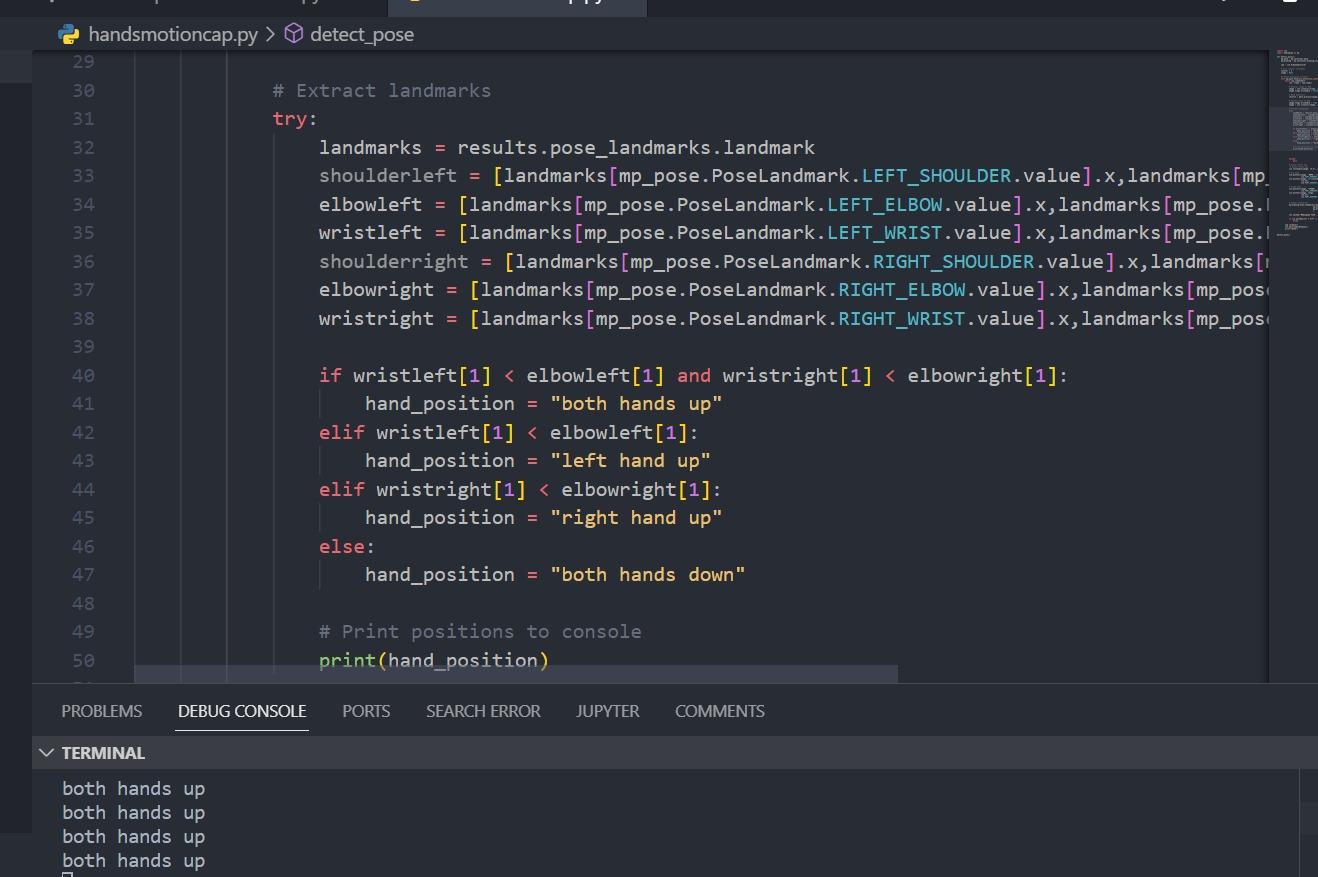Switch to the DEBUG CONSOLE tab
The width and height of the screenshot is (1318, 877).
242,711
